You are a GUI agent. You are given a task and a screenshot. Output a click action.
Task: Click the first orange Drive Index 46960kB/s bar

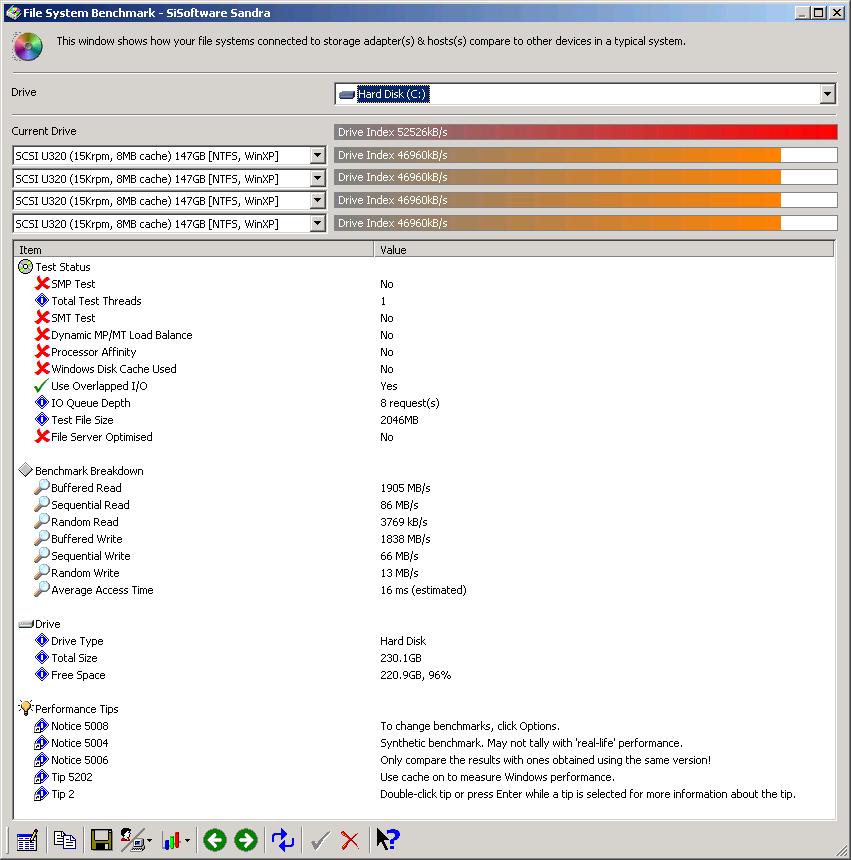point(586,155)
